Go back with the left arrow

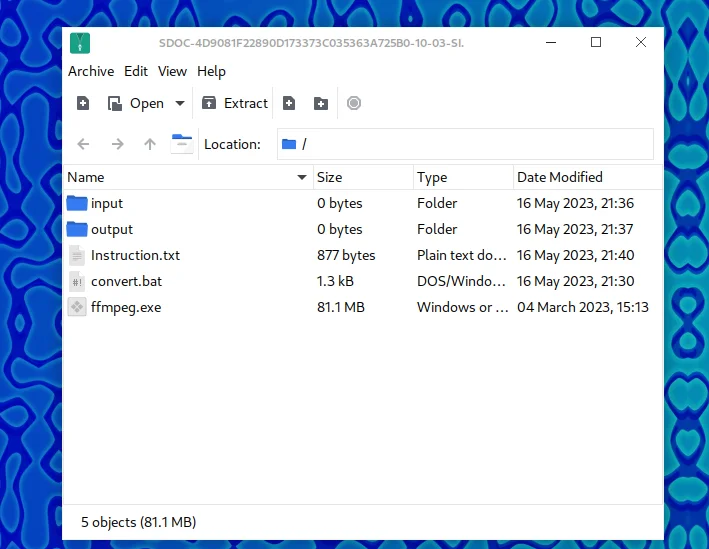[x=83, y=144]
